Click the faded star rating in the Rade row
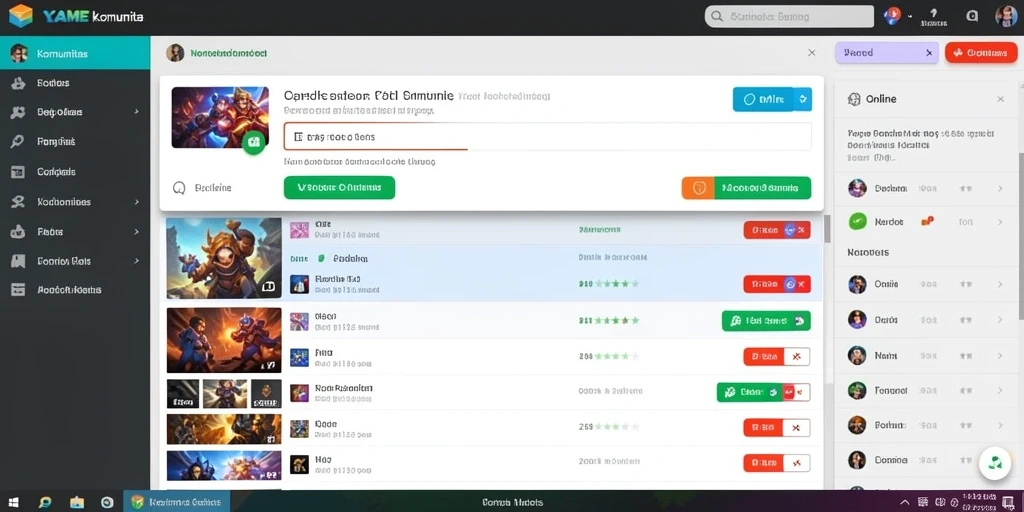Viewport: 1024px width, 512px height. [x=616, y=426]
